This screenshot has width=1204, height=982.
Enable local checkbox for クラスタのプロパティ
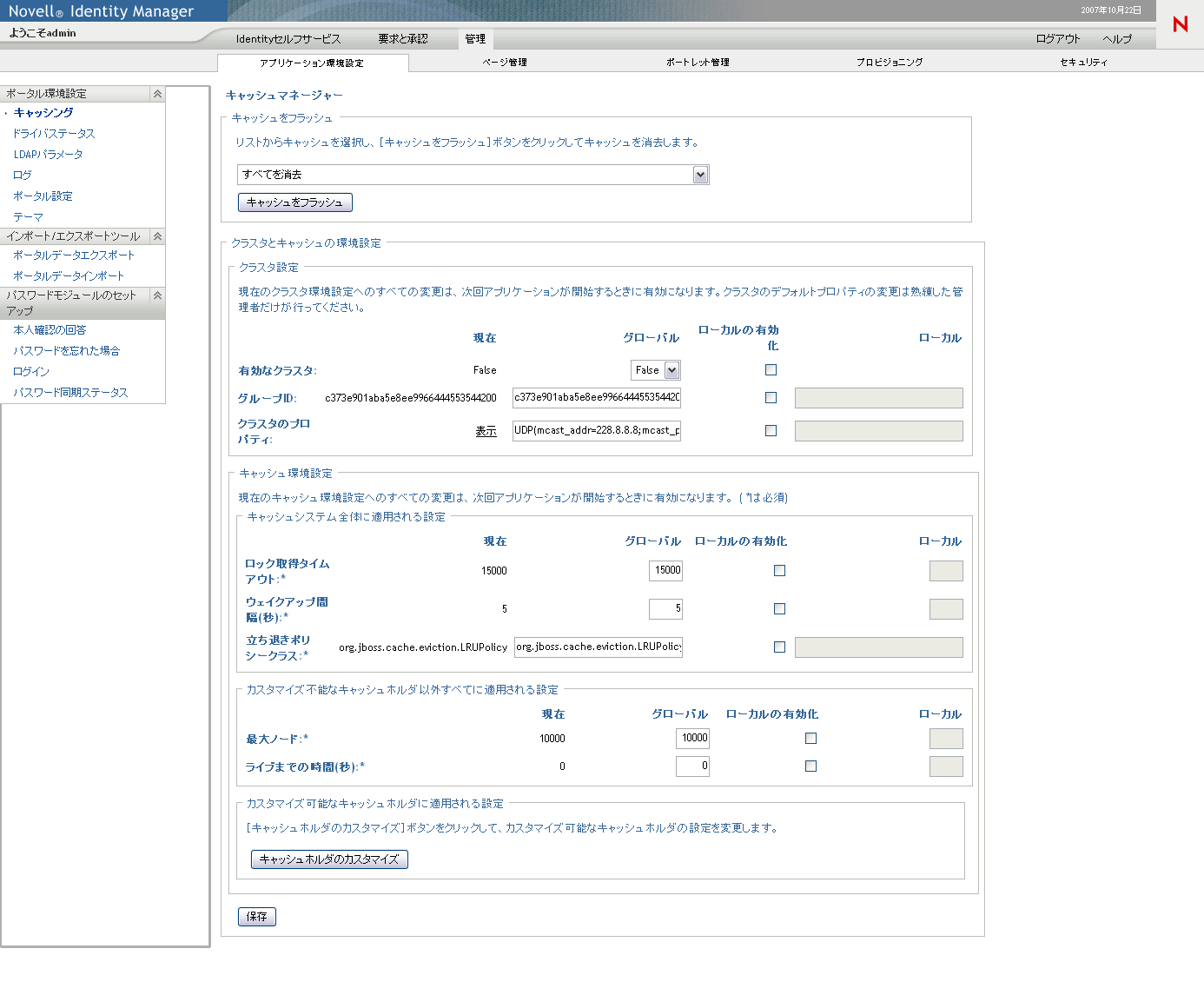[771, 431]
